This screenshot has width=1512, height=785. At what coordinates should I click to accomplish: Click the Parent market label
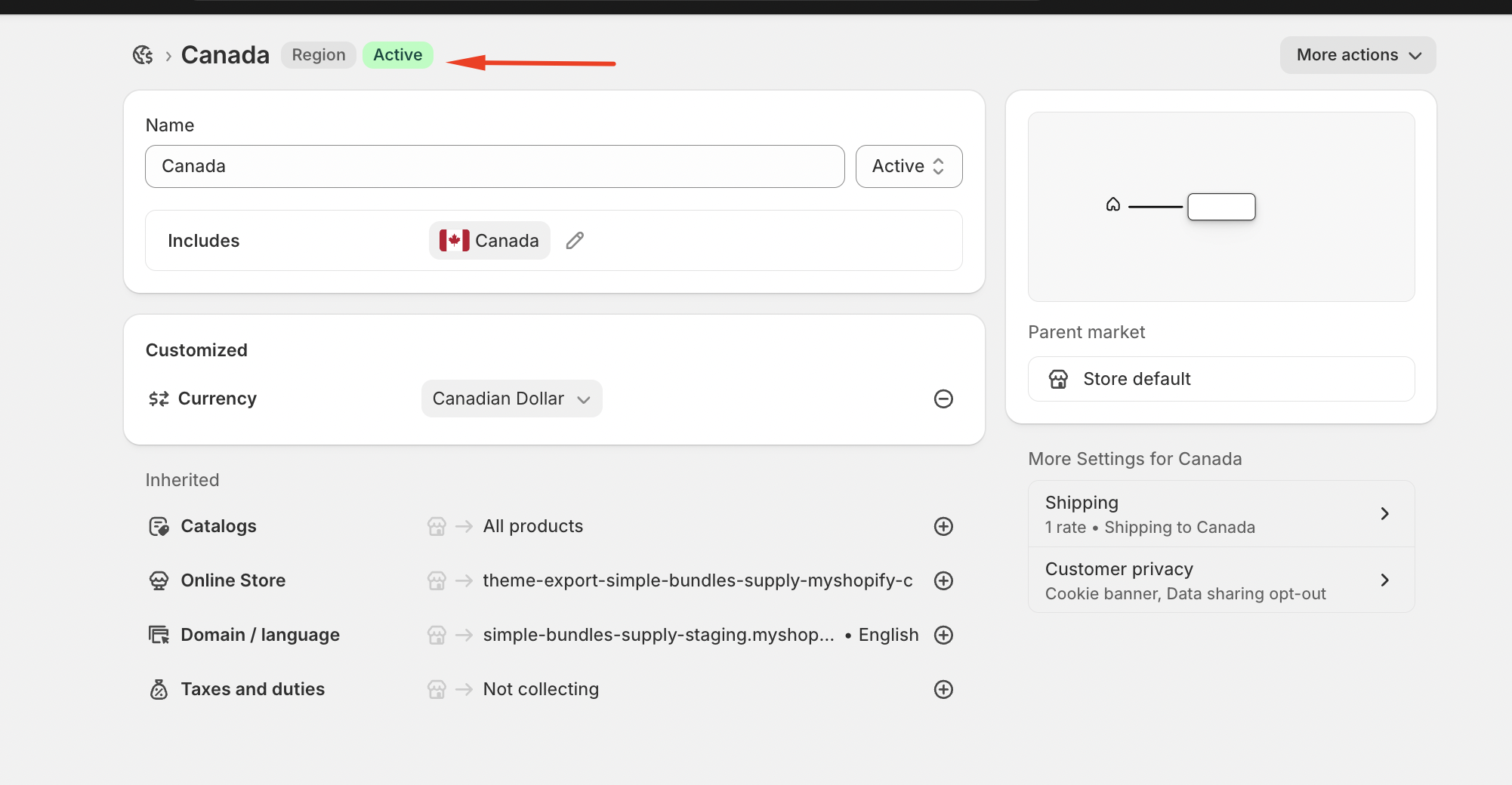click(1087, 332)
